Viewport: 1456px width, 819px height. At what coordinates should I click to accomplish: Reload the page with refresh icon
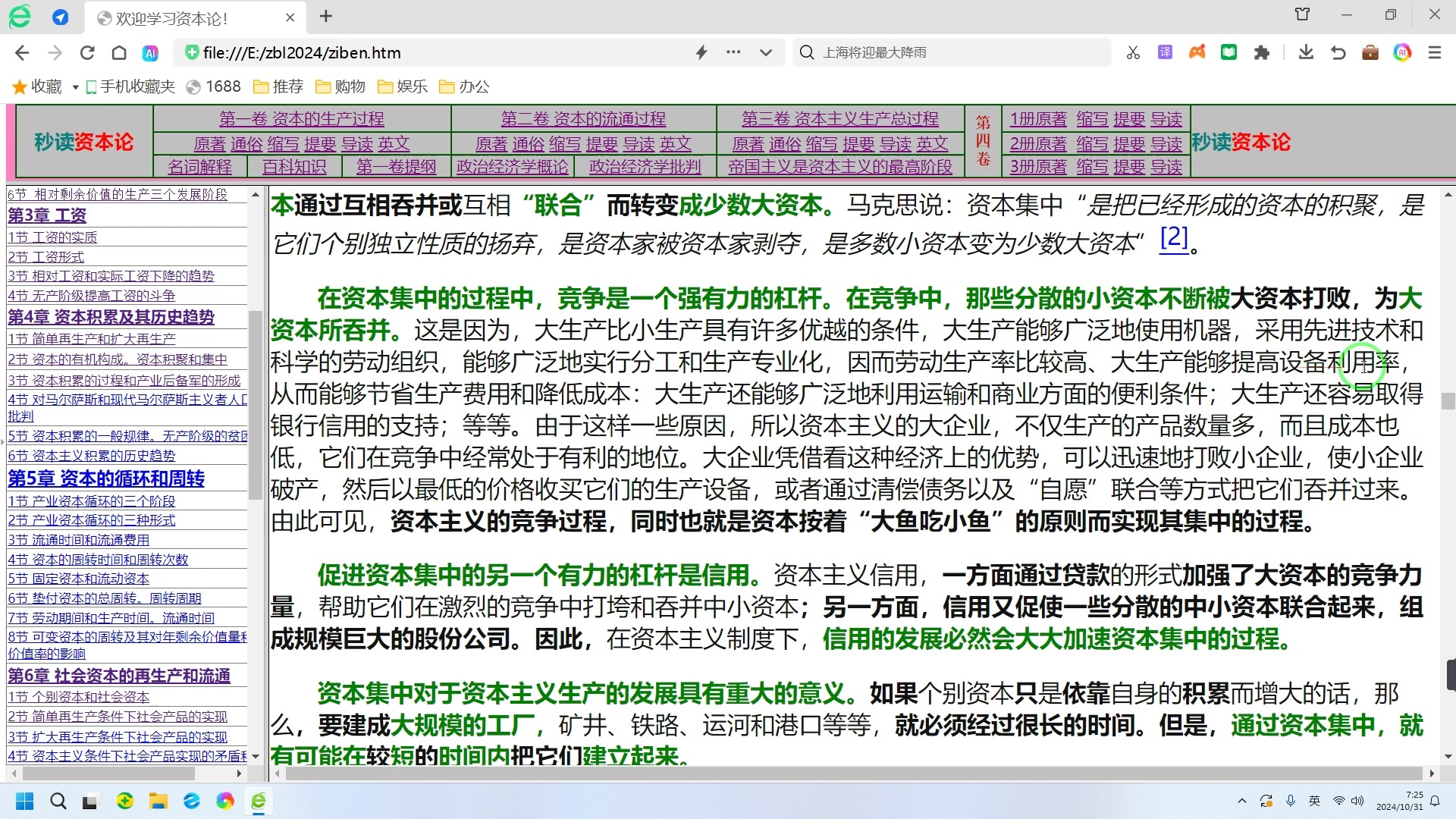point(87,52)
